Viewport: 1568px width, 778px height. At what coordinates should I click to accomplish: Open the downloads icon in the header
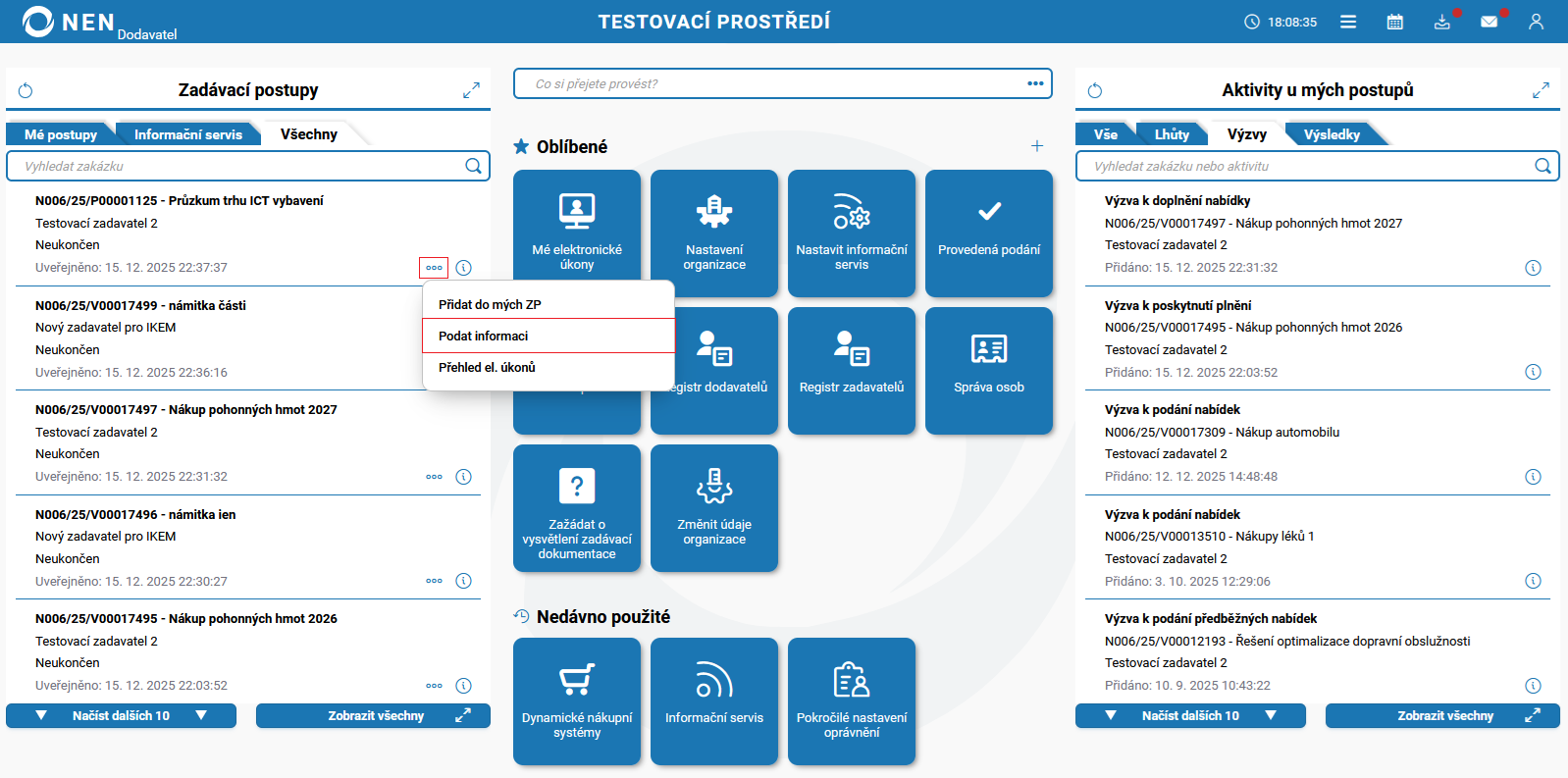(1442, 22)
